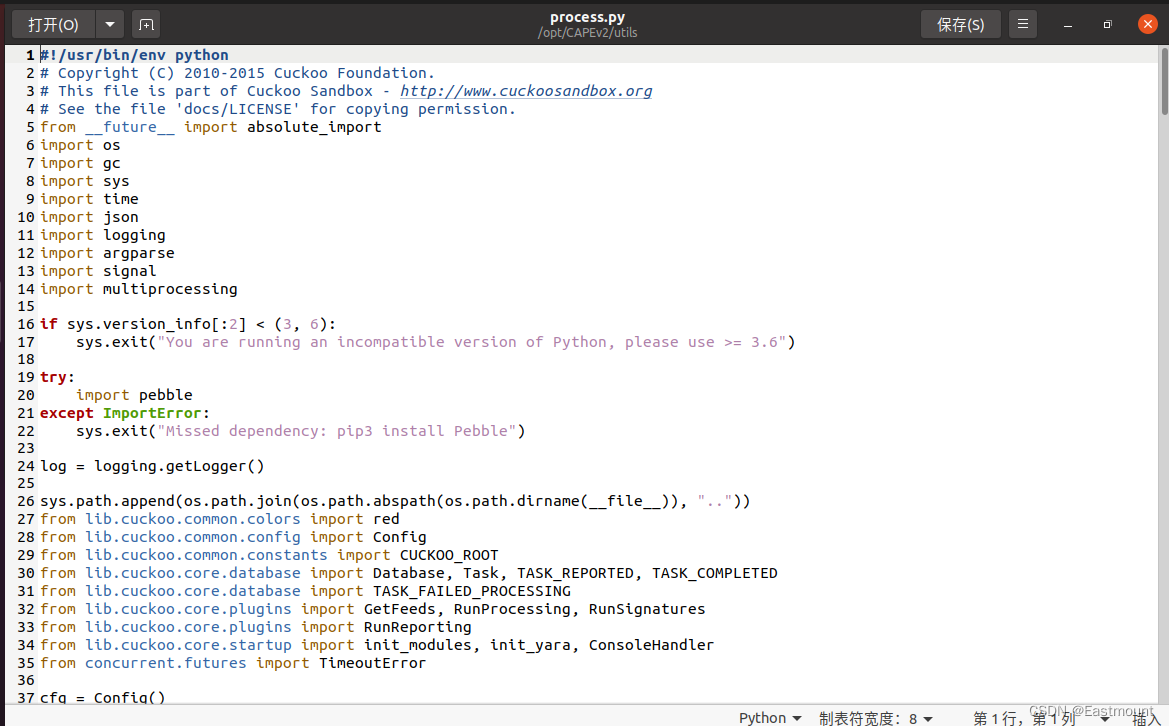This screenshot has width=1169, height=726.
Task: Close the process.py editor window
Action: click(x=1147, y=25)
